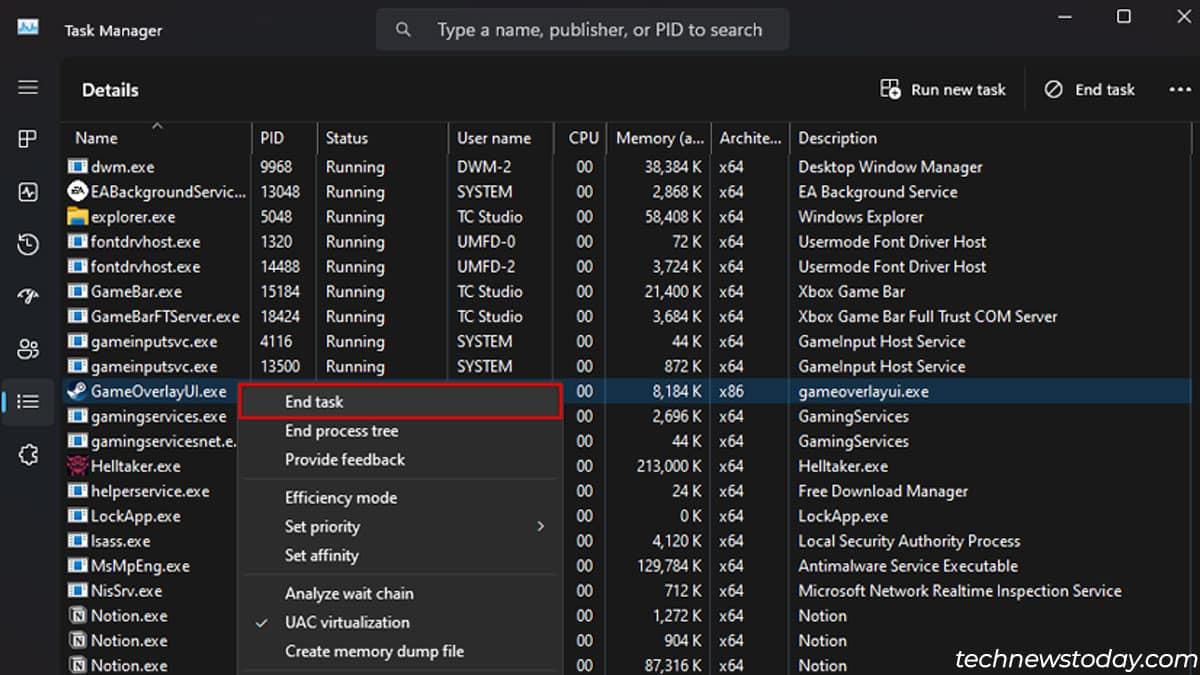Open the Services puzzle icon in sidebar
This screenshot has height=675, width=1200.
coord(28,455)
